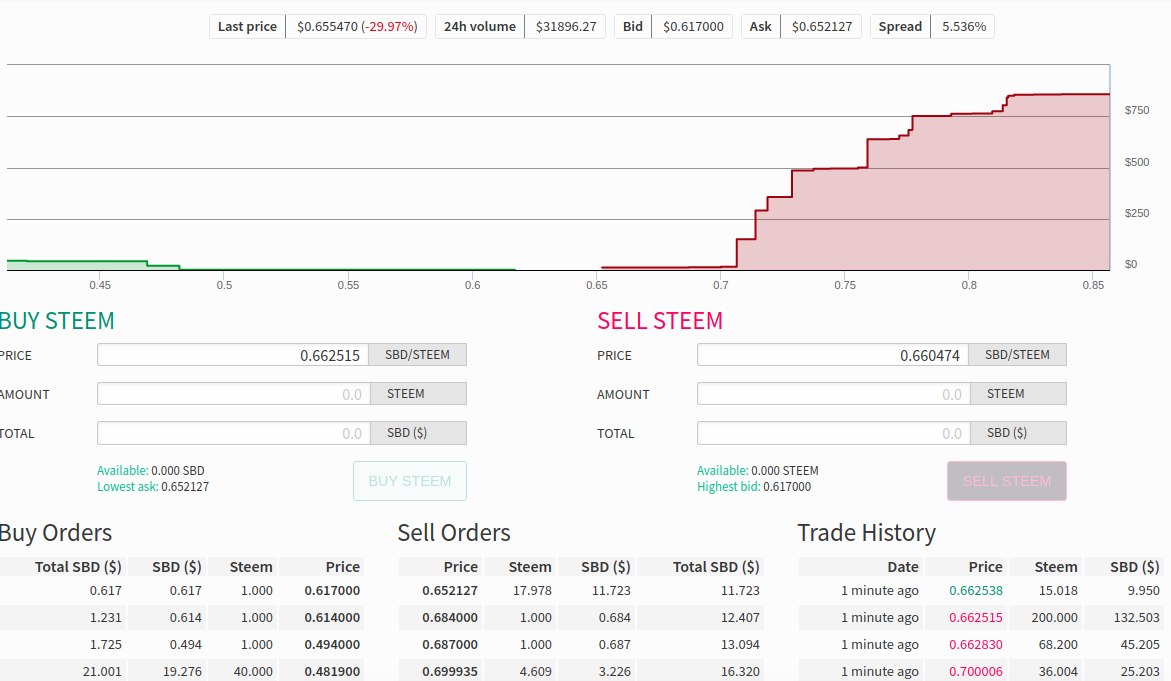Focus the Buy Steem price field showing 0.662515
The width and height of the screenshot is (1171, 681).
(x=234, y=355)
